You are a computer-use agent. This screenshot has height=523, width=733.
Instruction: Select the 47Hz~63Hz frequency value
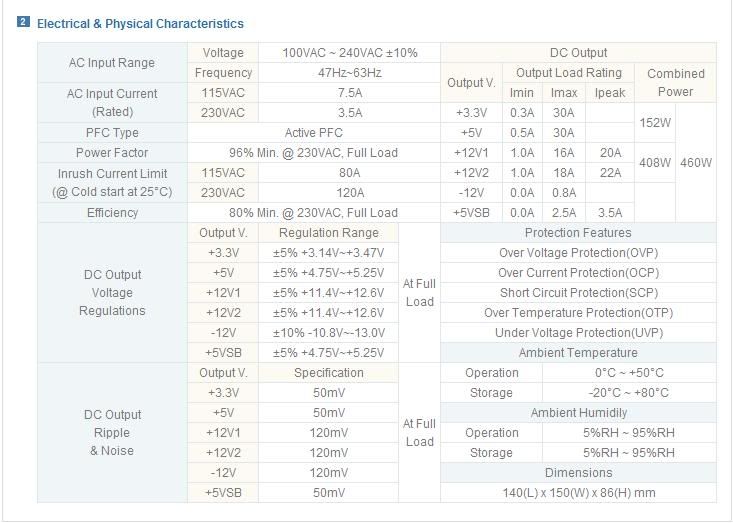(350, 73)
